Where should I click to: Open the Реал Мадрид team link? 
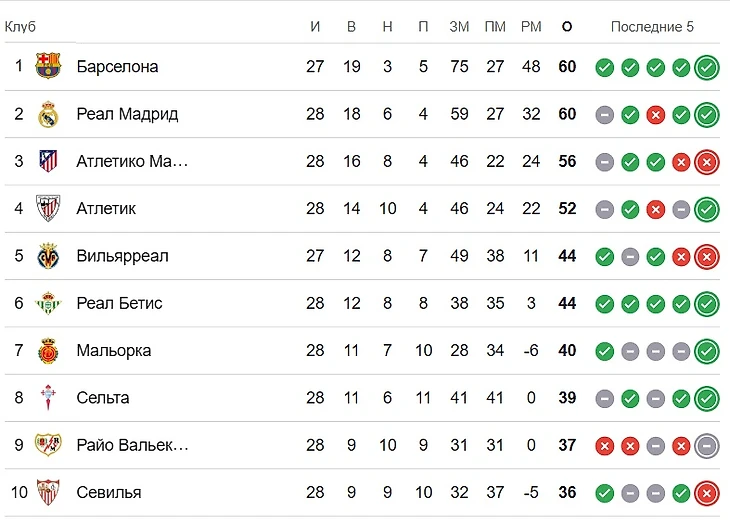click(x=127, y=114)
